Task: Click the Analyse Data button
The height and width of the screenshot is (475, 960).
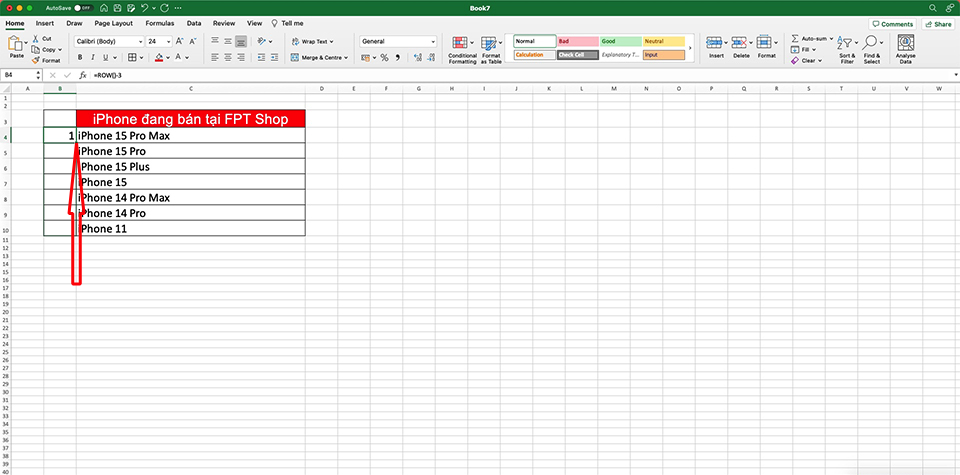Action: 906,50
